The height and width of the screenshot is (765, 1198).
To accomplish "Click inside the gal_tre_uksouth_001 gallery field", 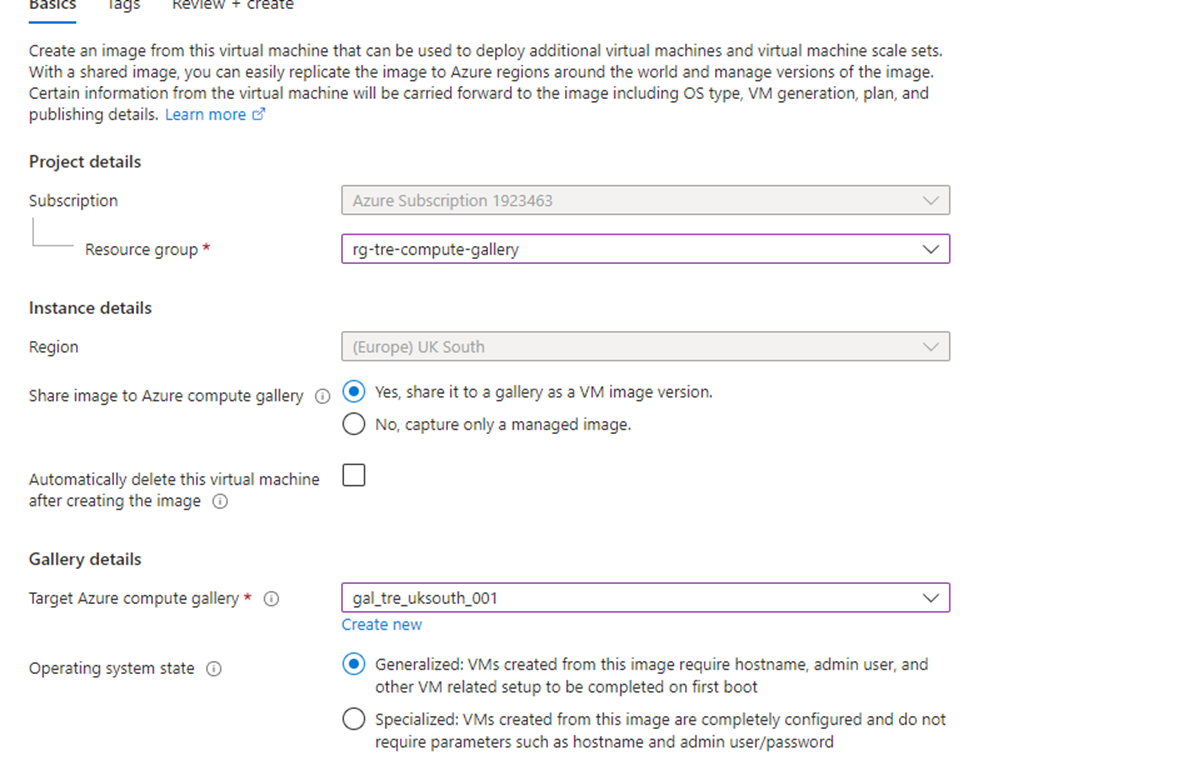I will point(600,597).
